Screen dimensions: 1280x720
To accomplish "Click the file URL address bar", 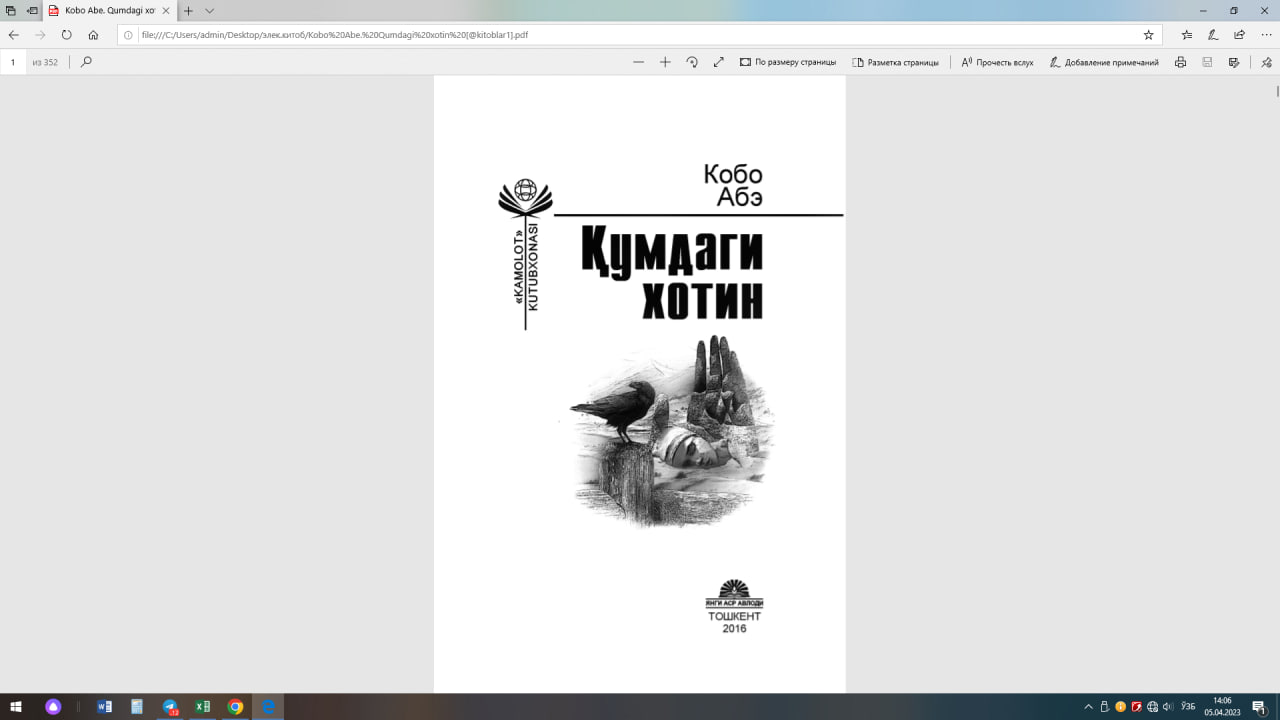I will [640, 34].
